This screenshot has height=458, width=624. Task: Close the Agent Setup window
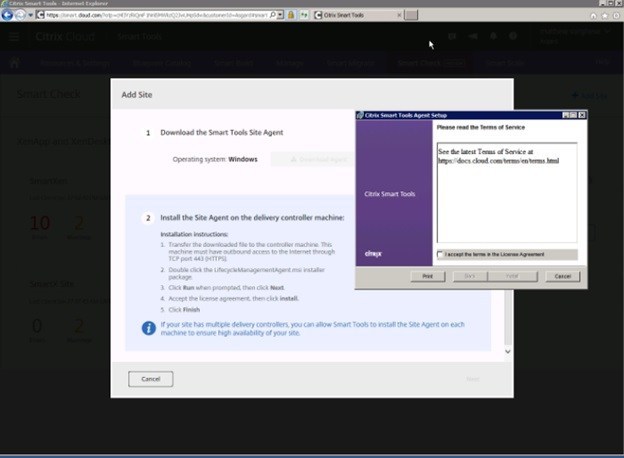(x=582, y=115)
